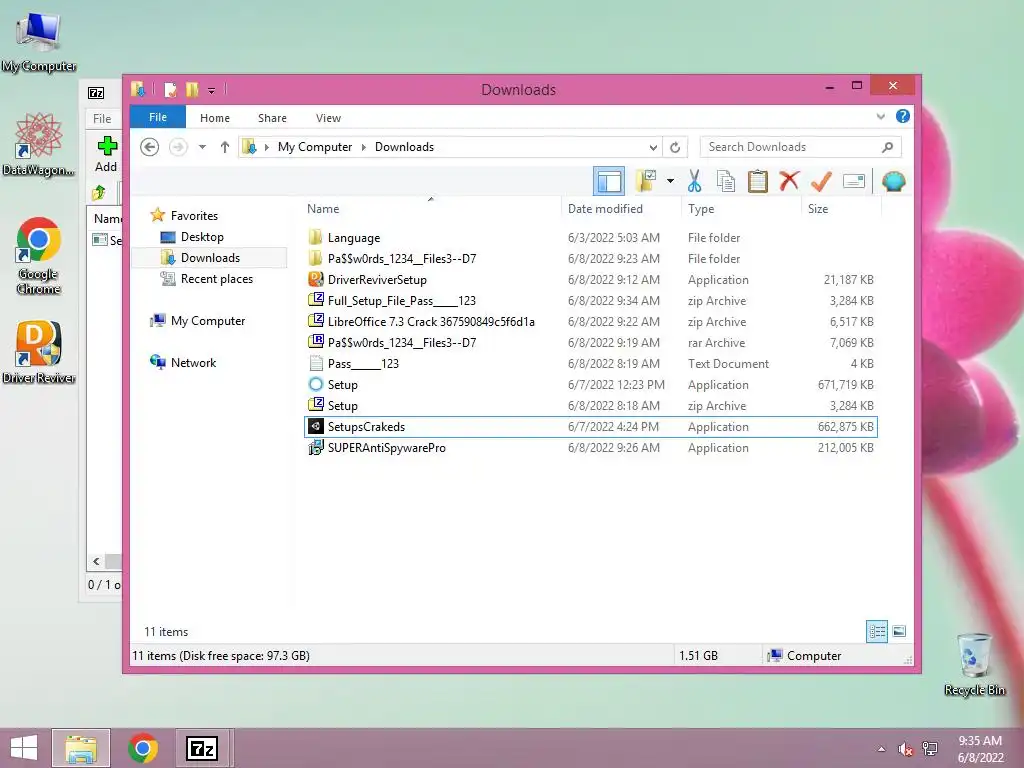1024x768 pixels.
Task: Select Downloads in the navigation pane
Action: [x=209, y=258]
